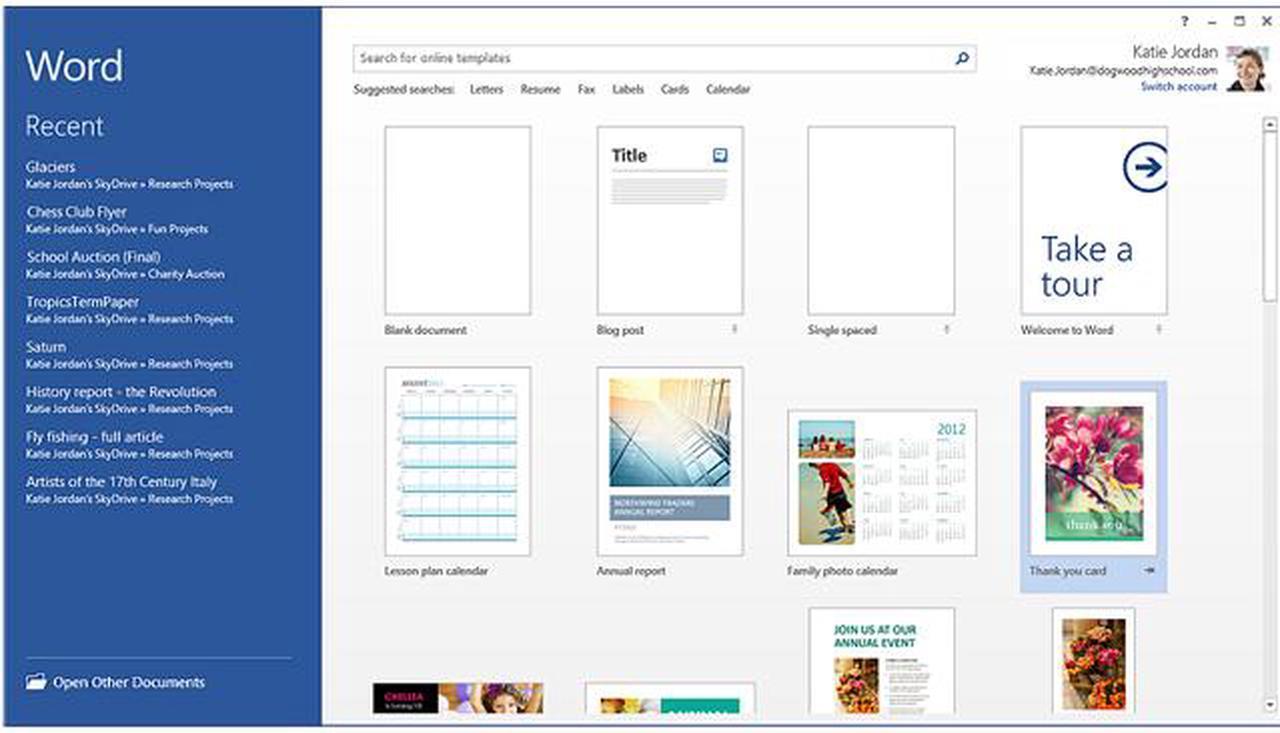Click Katie Jordan's profile picture
Viewport: 1280px width, 733px height.
tap(1248, 68)
